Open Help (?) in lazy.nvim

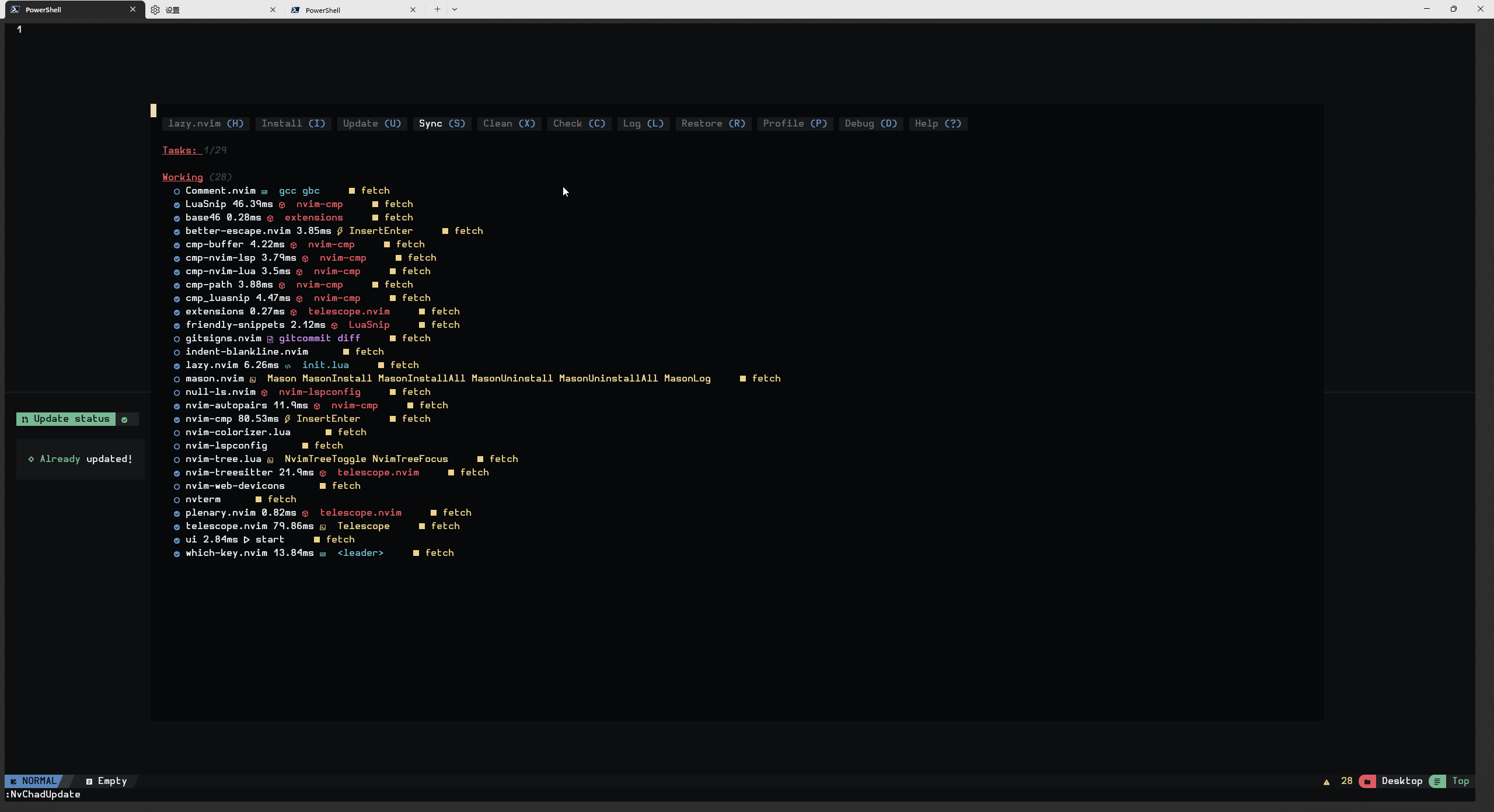pyautogui.click(x=938, y=124)
